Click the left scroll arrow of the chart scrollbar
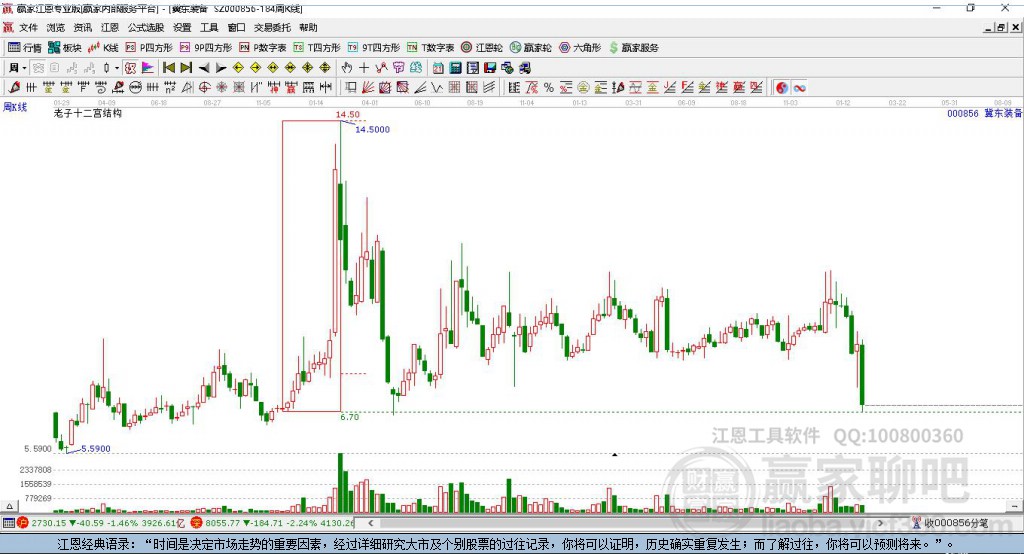Screen dimensions: 1024x554 (370, 523)
